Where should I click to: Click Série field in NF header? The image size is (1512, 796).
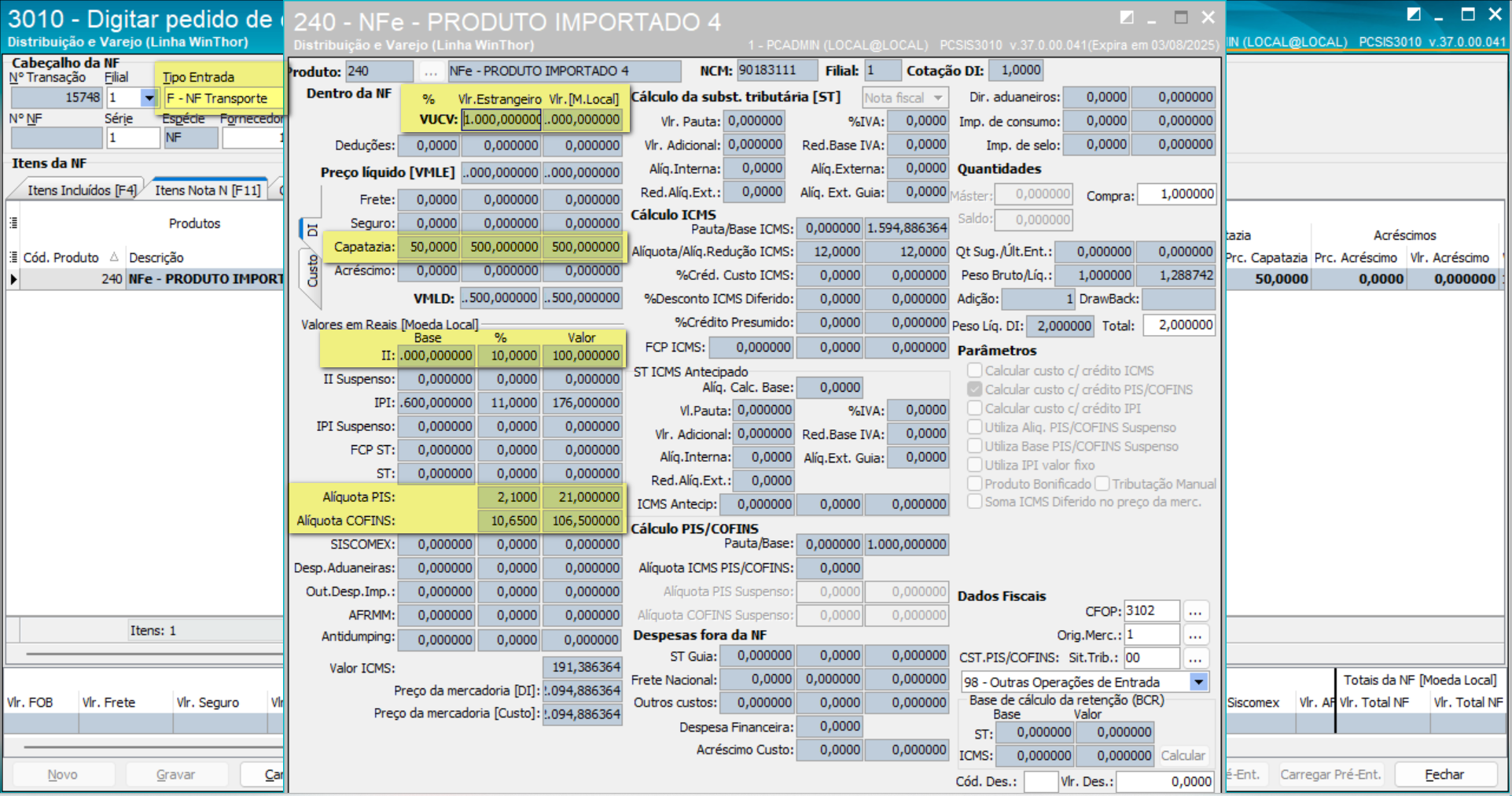coord(133,138)
